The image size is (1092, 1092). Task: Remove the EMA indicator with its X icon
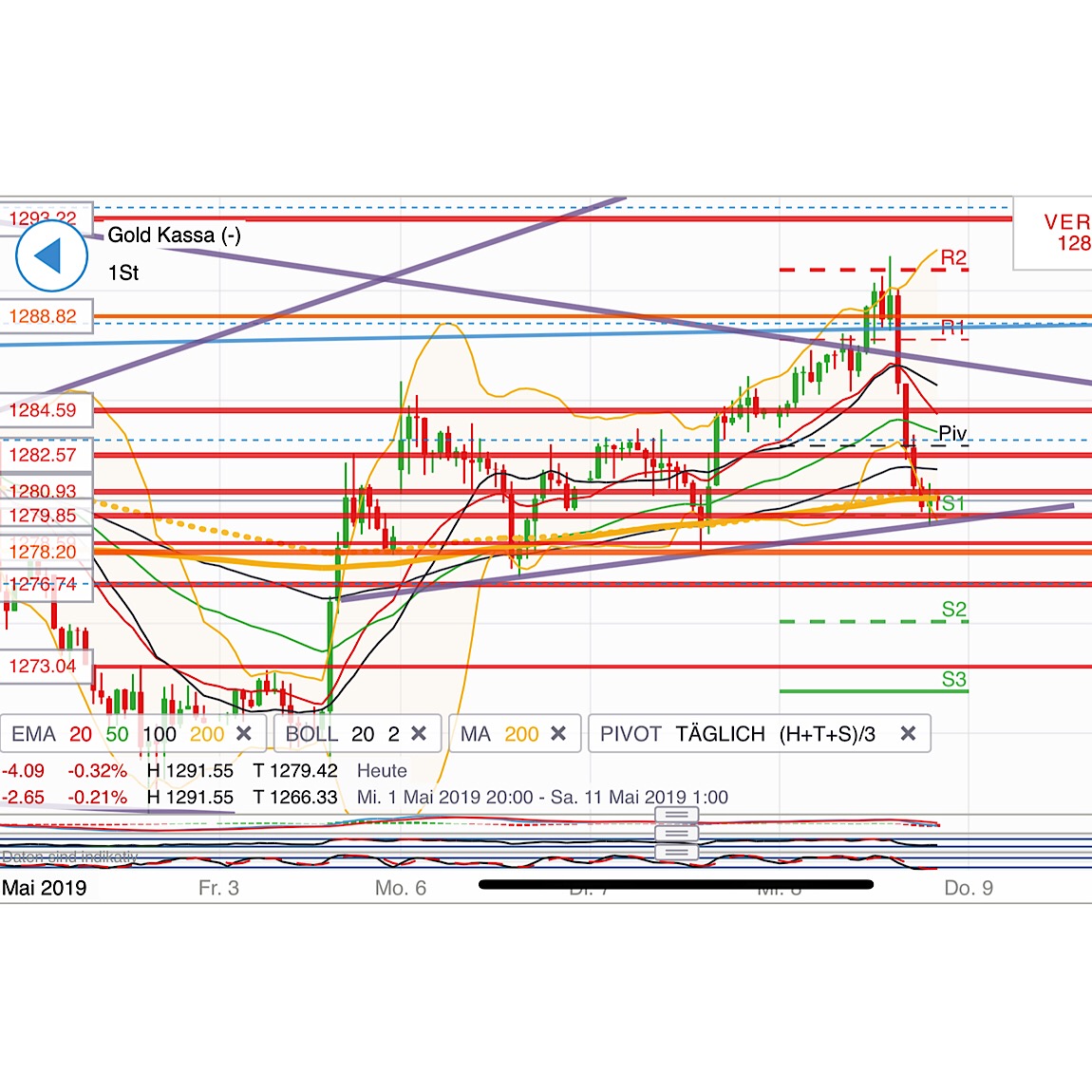point(244,733)
